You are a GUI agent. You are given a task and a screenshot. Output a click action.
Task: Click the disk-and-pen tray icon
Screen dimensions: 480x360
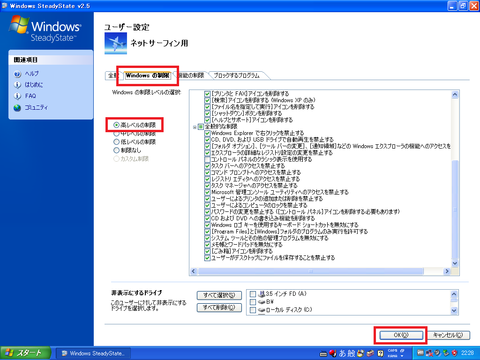click(438, 353)
